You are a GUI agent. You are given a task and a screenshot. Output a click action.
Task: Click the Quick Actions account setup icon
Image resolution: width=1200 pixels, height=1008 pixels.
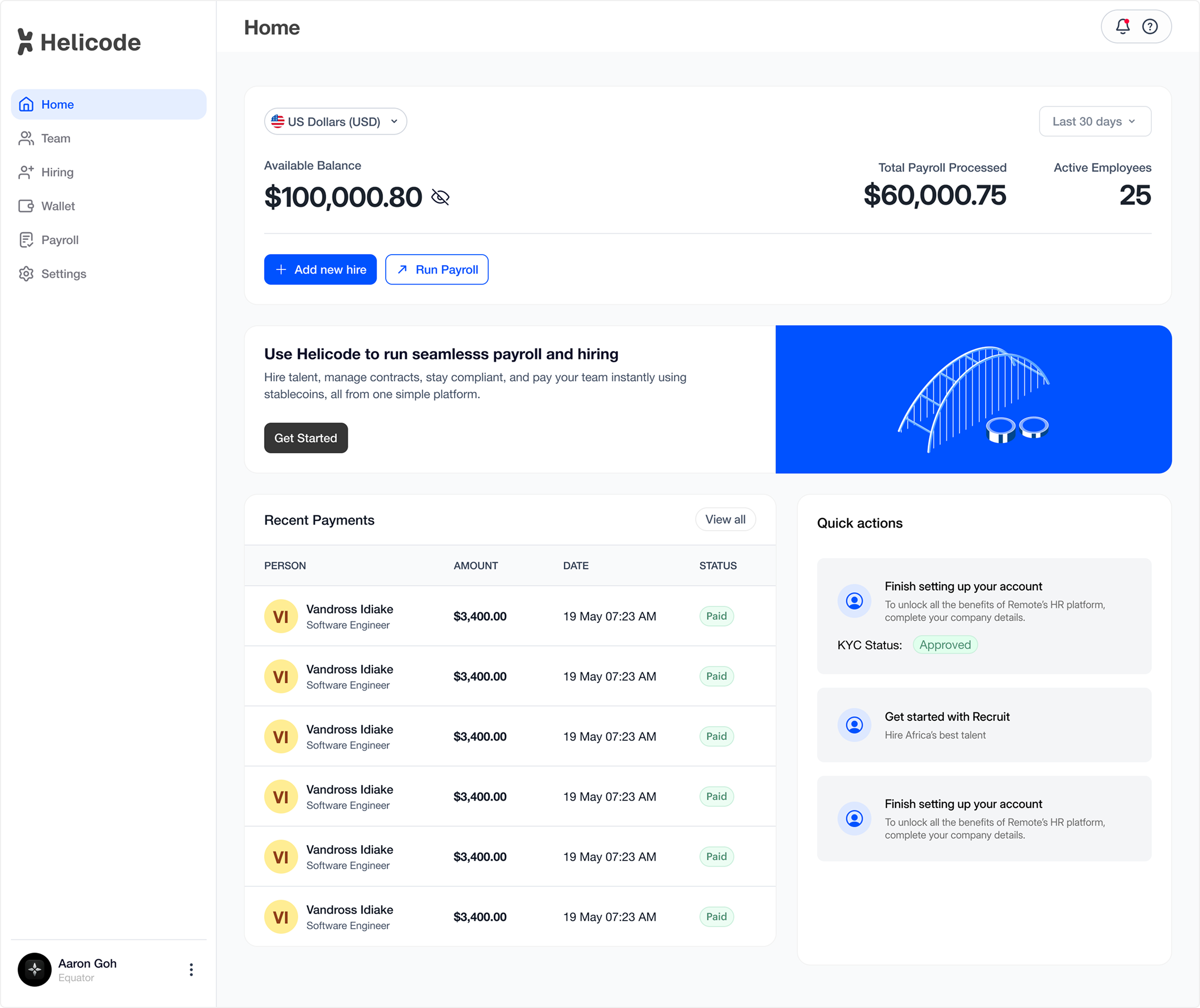(854, 600)
